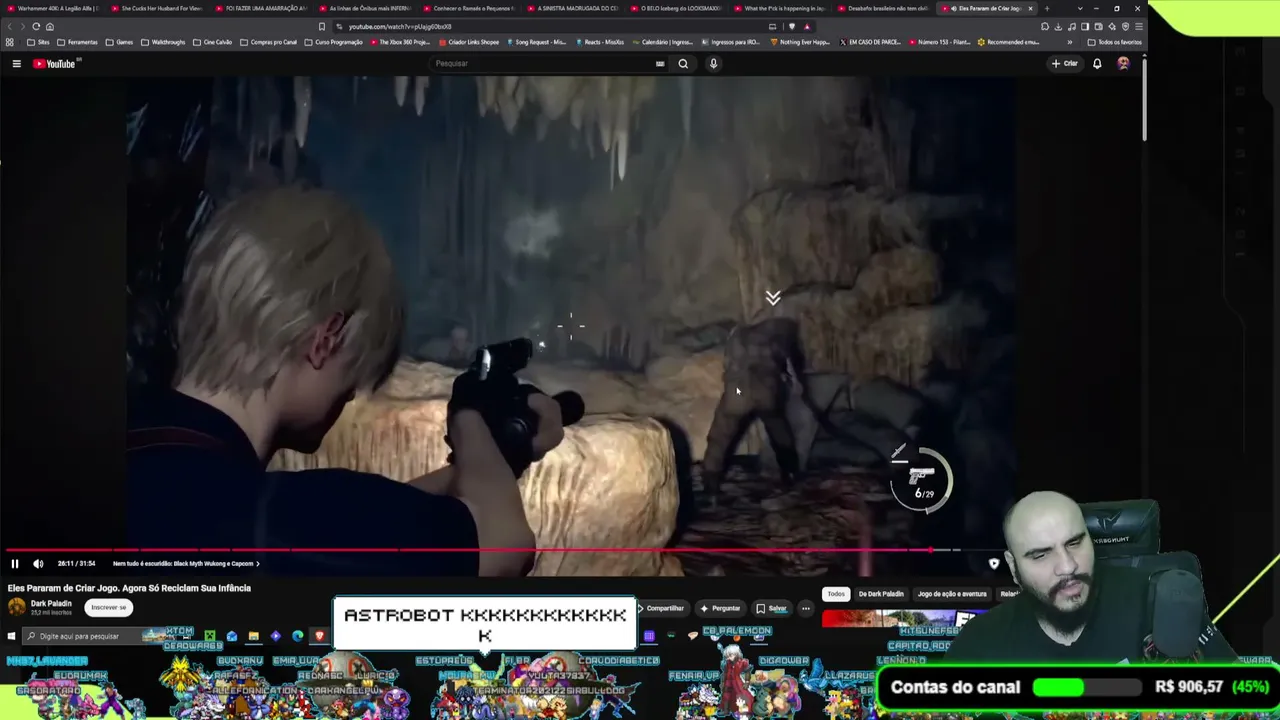Open the 'Song Request' bookmark
Screen dimensions: 1280x720
(x=537, y=42)
